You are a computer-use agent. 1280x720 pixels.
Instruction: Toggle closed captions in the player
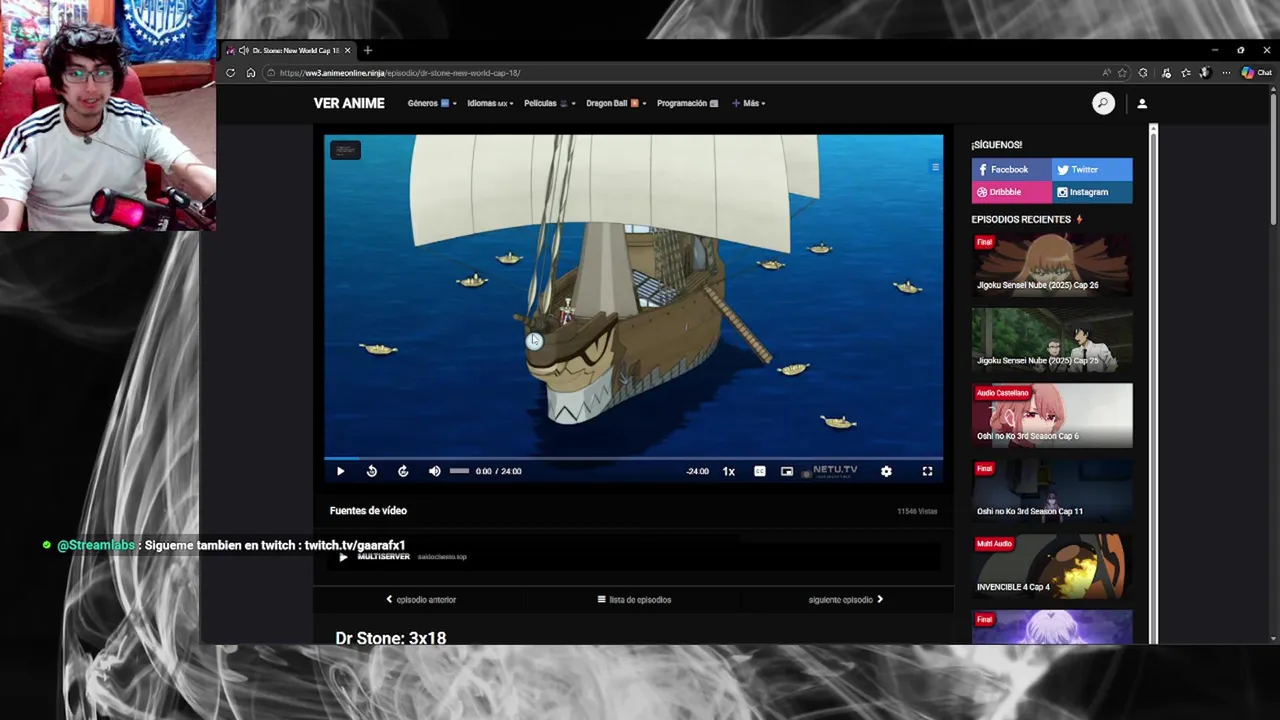pos(760,471)
